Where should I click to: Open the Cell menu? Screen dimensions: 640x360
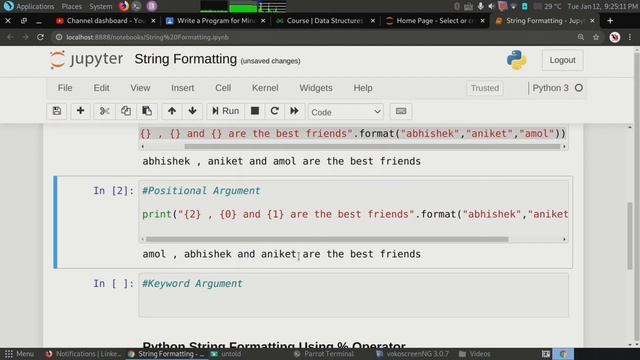(x=223, y=88)
